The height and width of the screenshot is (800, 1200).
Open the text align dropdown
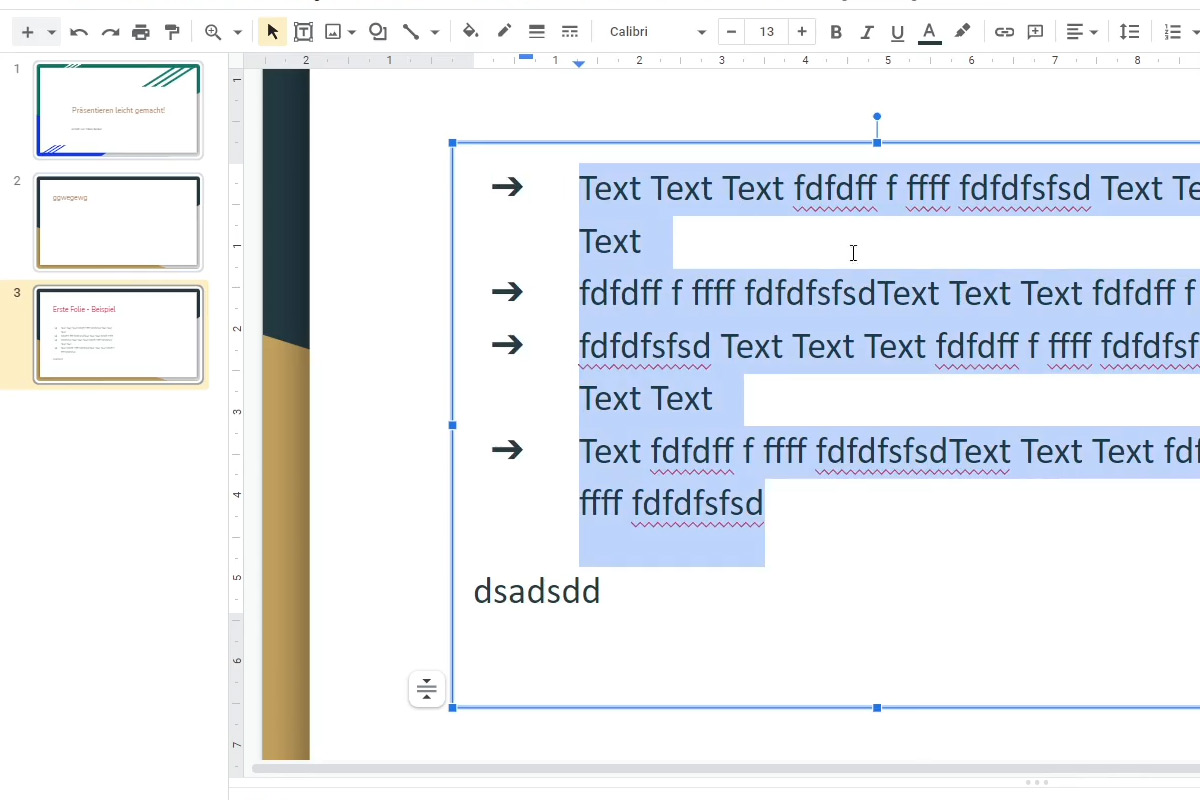click(1081, 32)
